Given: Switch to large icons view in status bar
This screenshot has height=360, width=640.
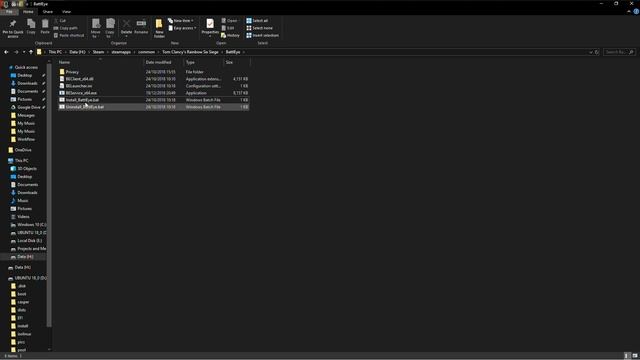Looking at the screenshot, I should pyautogui.click(x=635, y=356).
